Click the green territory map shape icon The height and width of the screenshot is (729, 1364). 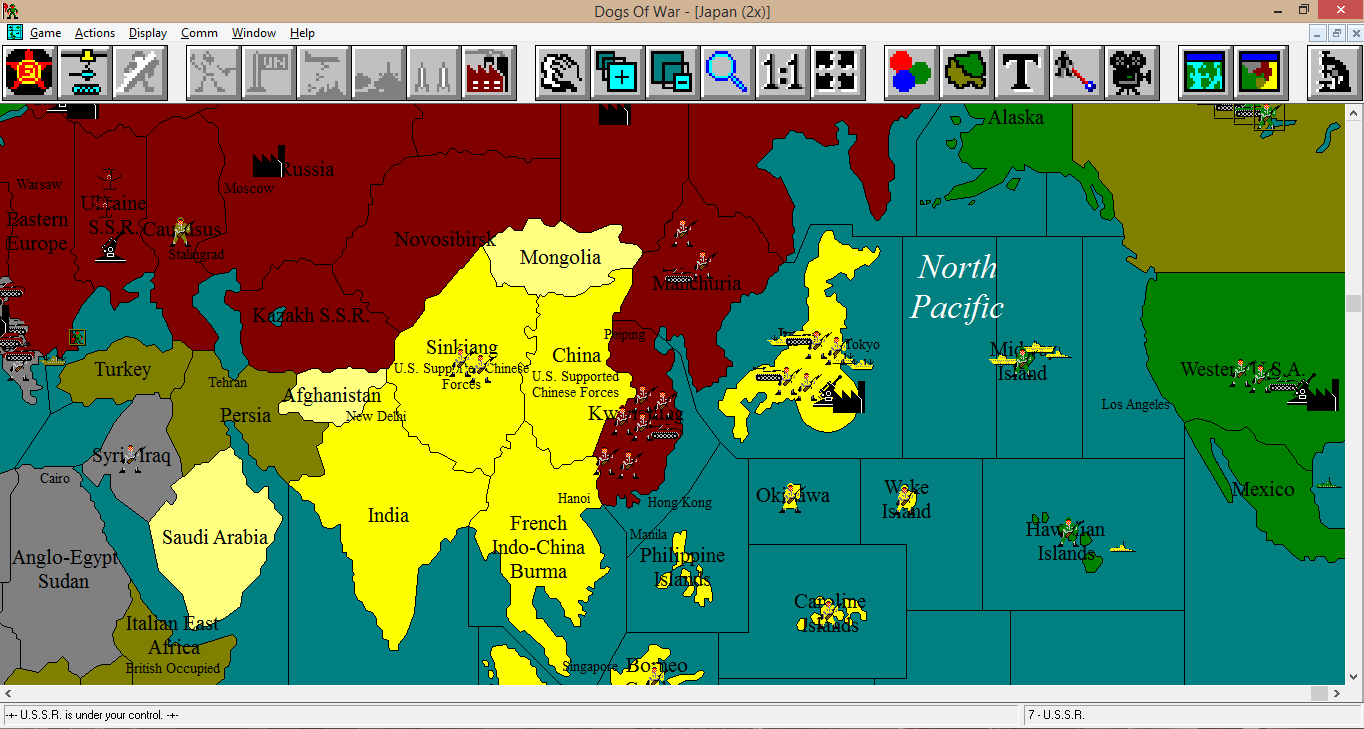(966, 72)
